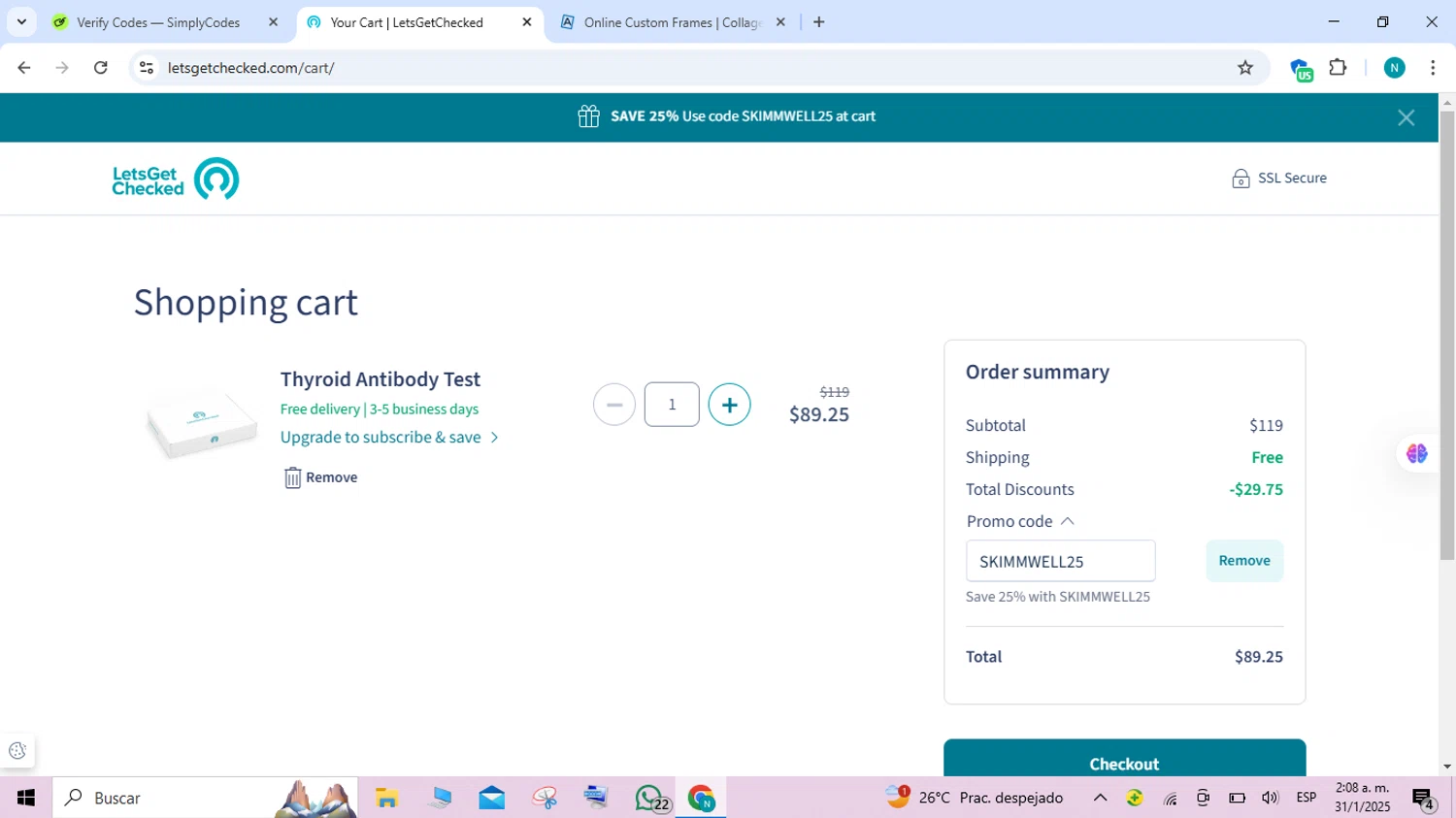Click the quantity input field
Viewport: 1456px width, 818px height.
coord(672,405)
